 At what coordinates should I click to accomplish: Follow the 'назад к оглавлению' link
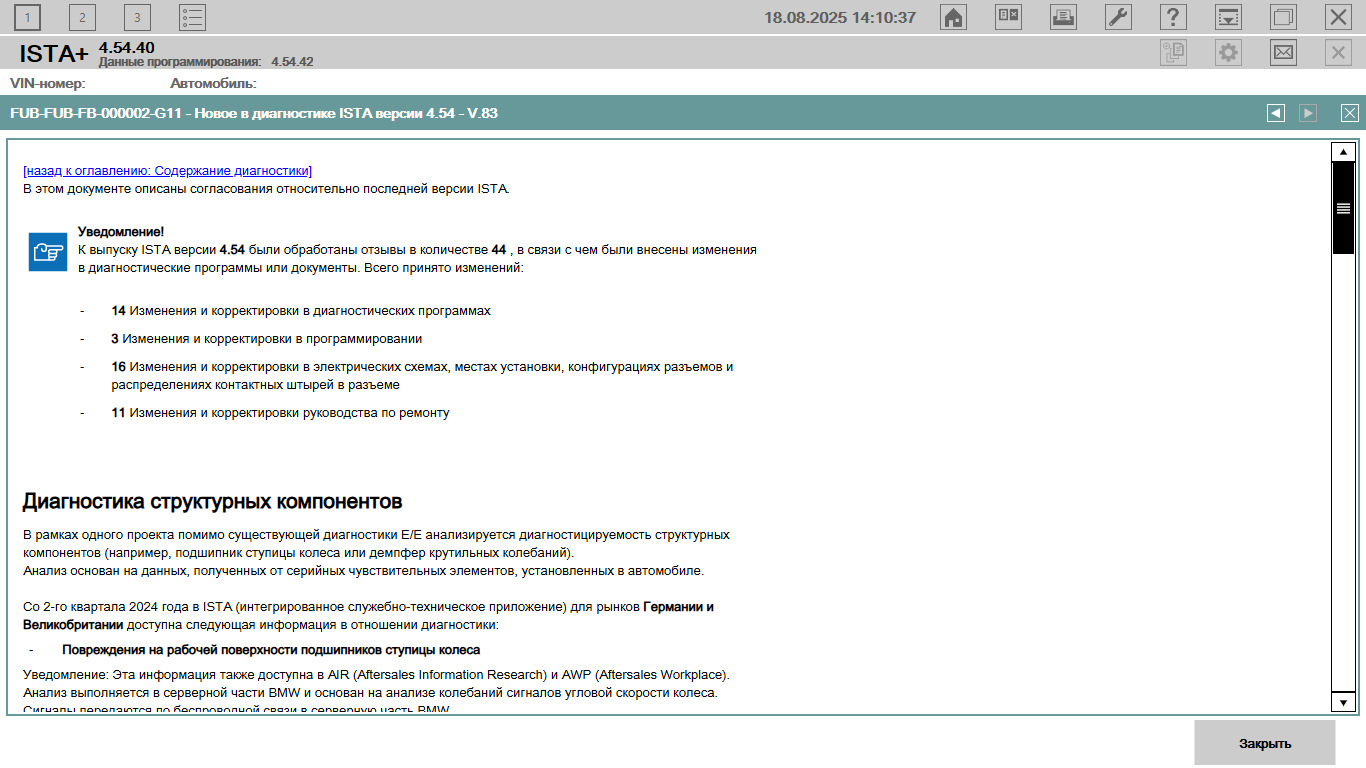tap(168, 171)
